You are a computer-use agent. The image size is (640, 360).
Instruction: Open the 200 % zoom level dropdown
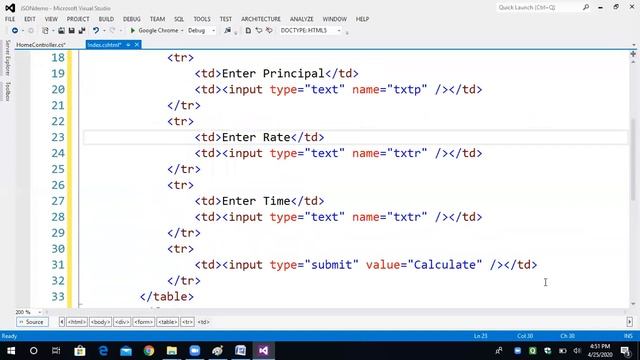click(x=40, y=312)
